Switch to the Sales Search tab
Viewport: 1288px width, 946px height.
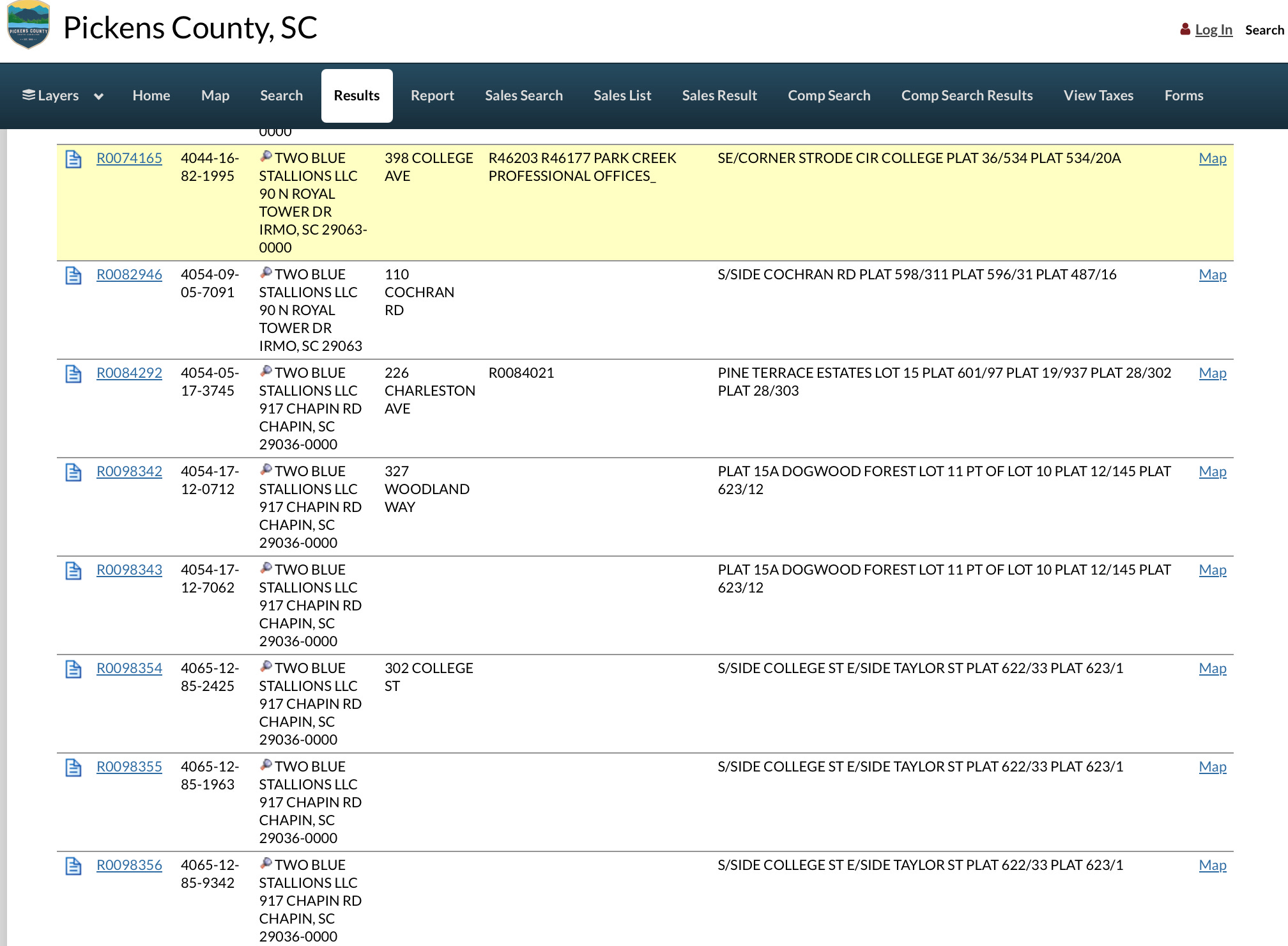point(523,96)
